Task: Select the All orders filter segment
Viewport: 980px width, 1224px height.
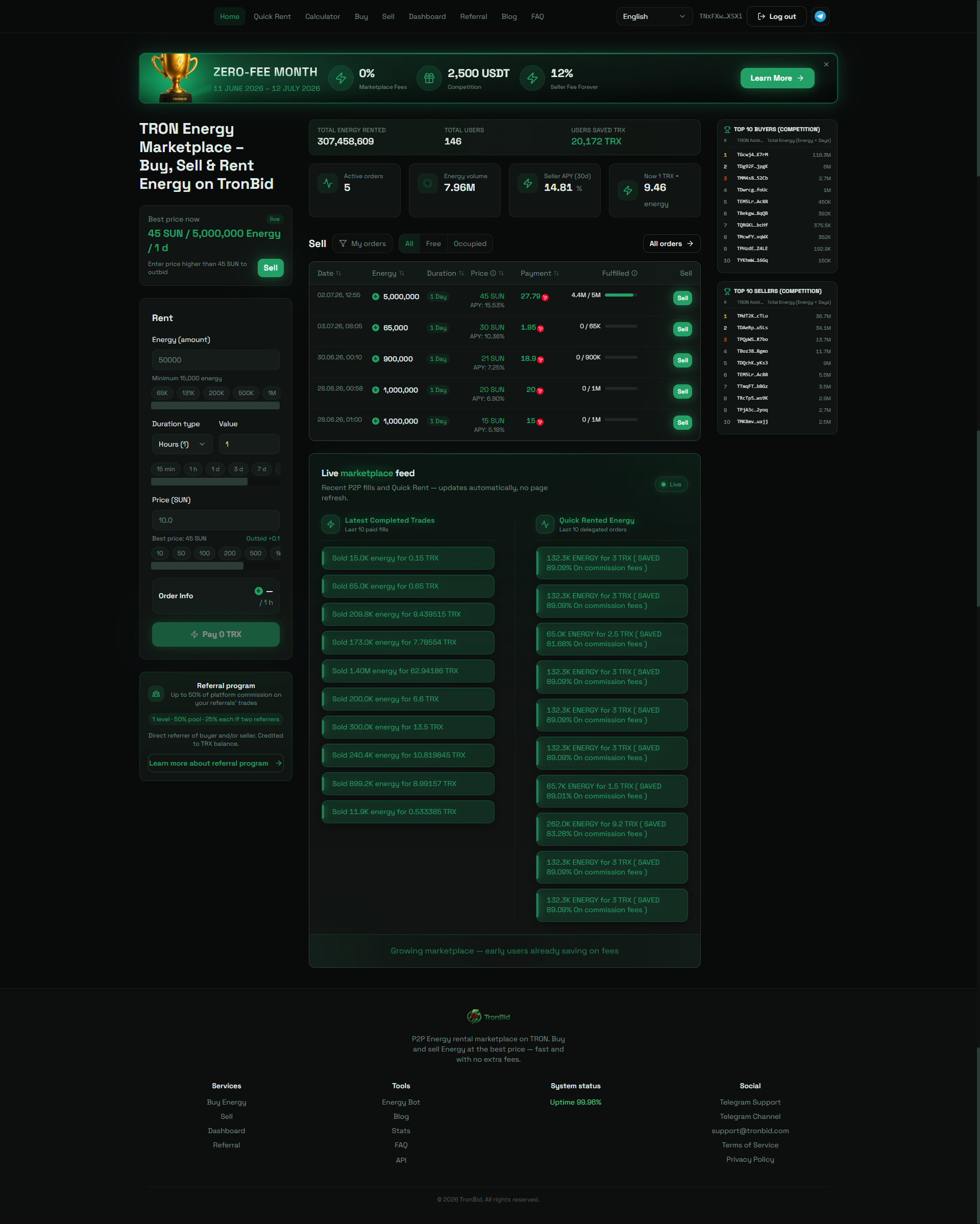Action: tap(409, 243)
